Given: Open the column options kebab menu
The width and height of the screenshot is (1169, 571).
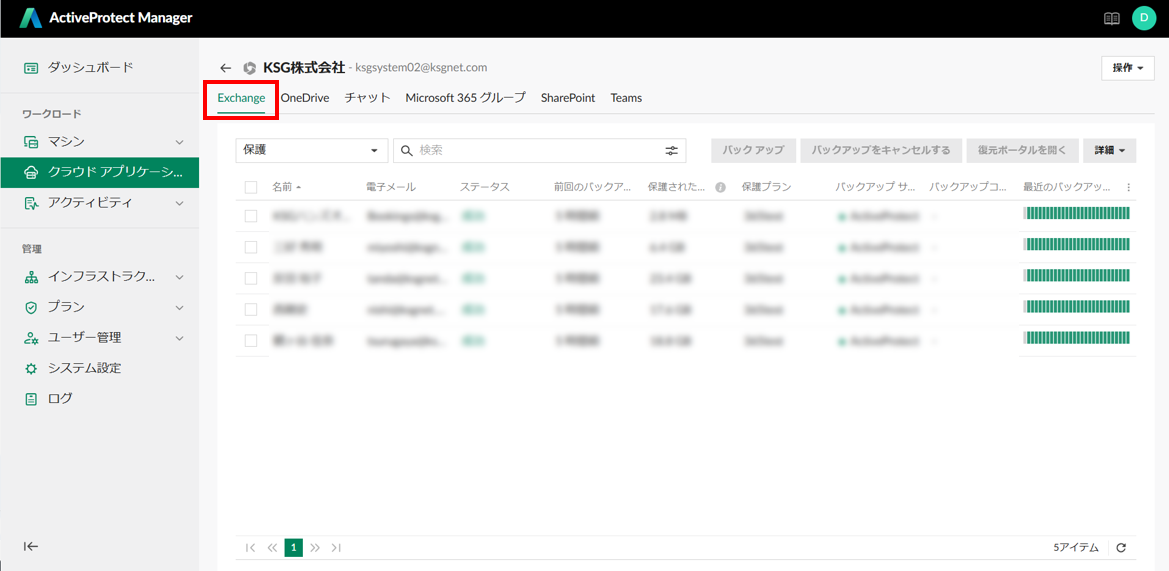Looking at the screenshot, I should pyautogui.click(x=1128, y=187).
